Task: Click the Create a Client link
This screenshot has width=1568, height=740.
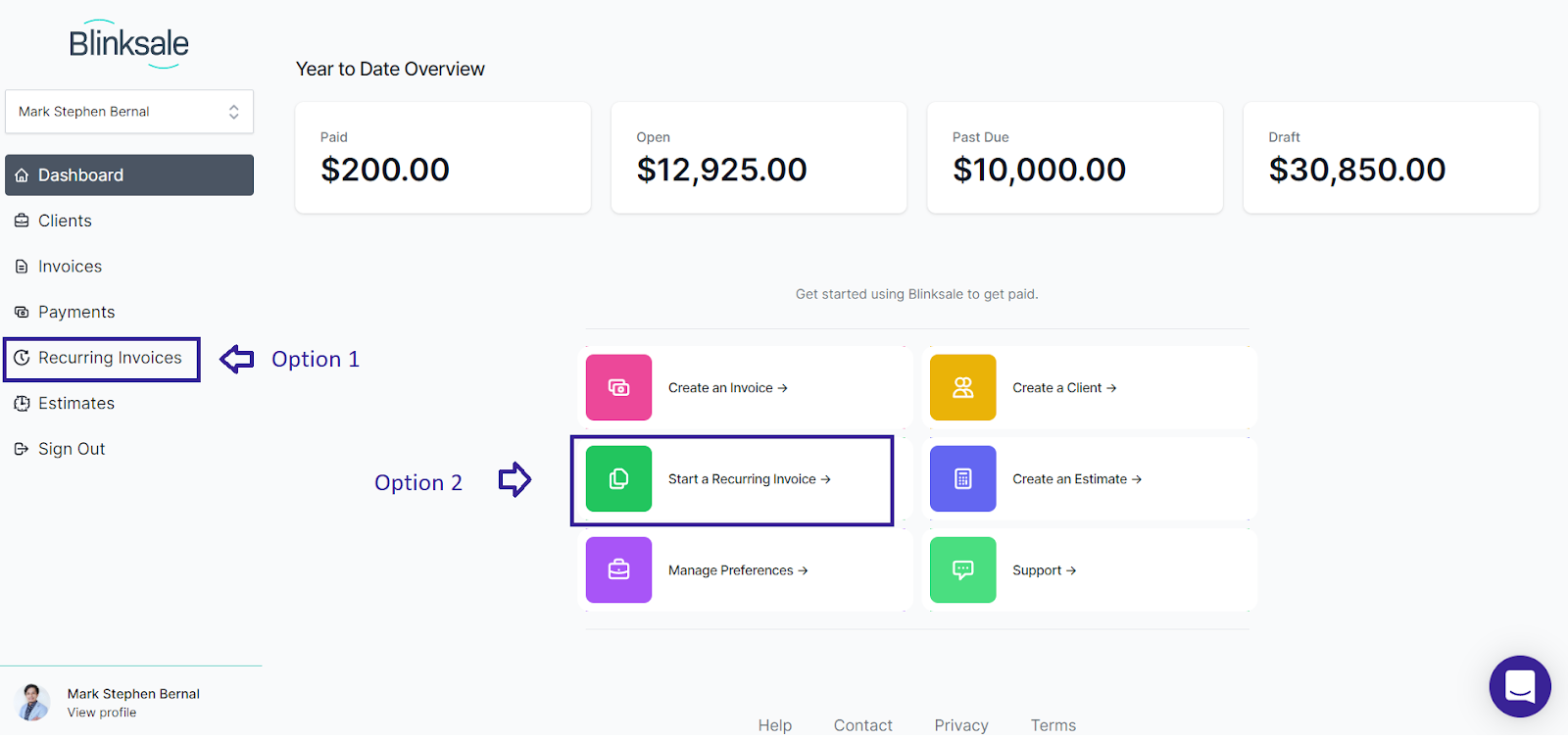Action: point(1064,388)
